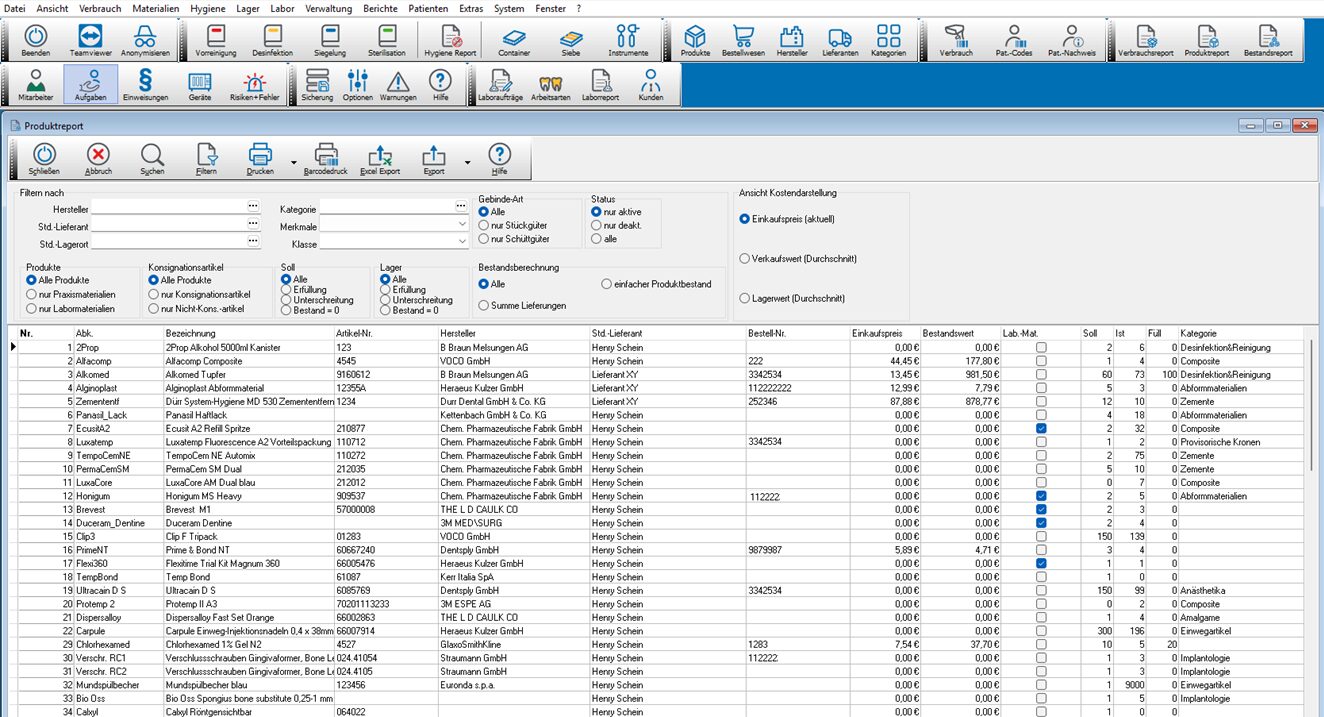Screen dimensions: 1324x717
Task: Click the Teamviewer icon
Action: (x=91, y=39)
